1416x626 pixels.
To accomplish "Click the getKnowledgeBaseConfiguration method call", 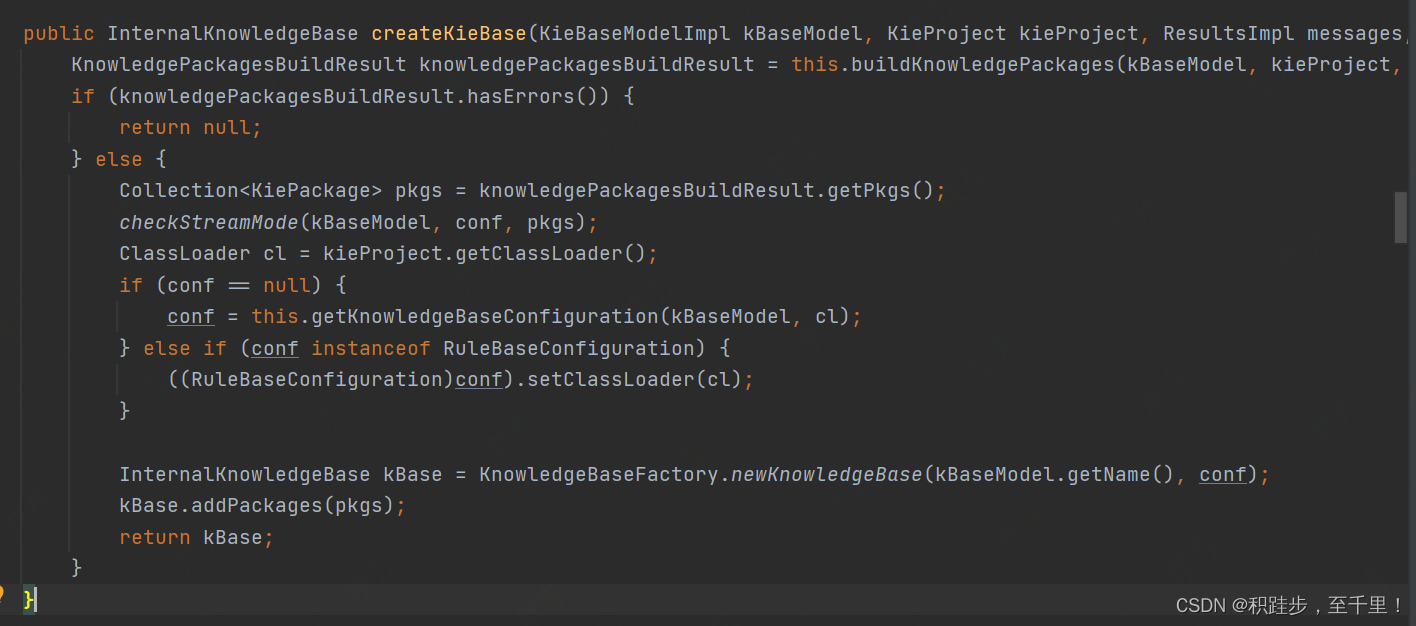I will click(485, 317).
